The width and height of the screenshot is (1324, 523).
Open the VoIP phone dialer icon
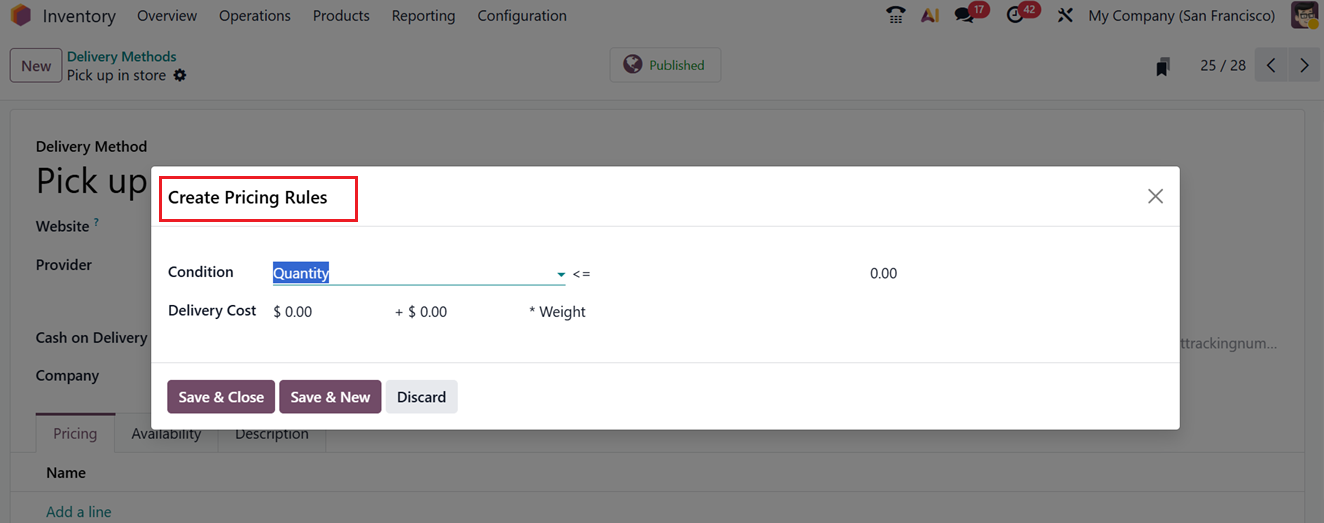click(895, 16)
